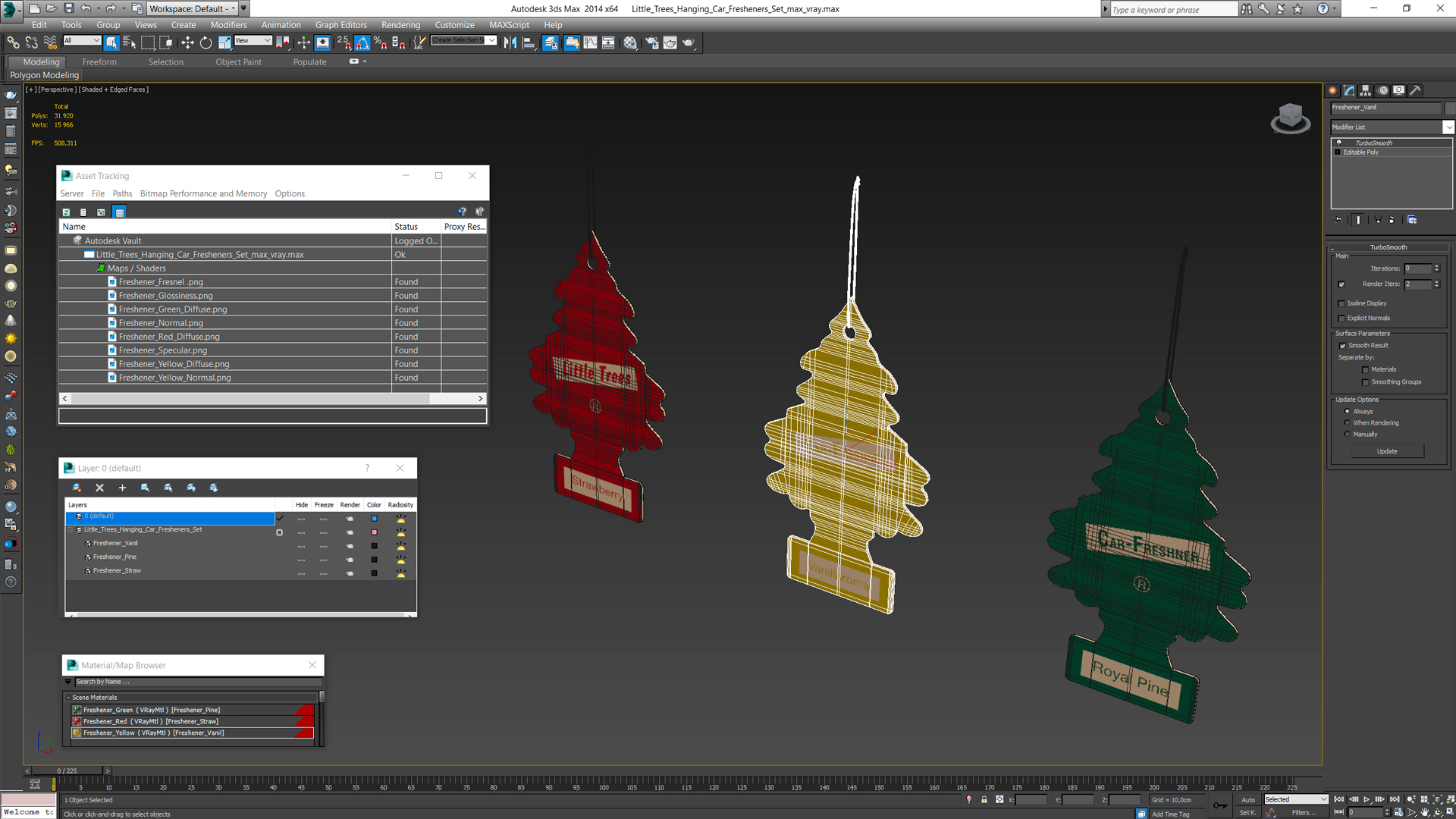Switch to the Hierarchy command panel tab
The image size is (1456, 819).
pyautogui.click(x=1366, y=90)
